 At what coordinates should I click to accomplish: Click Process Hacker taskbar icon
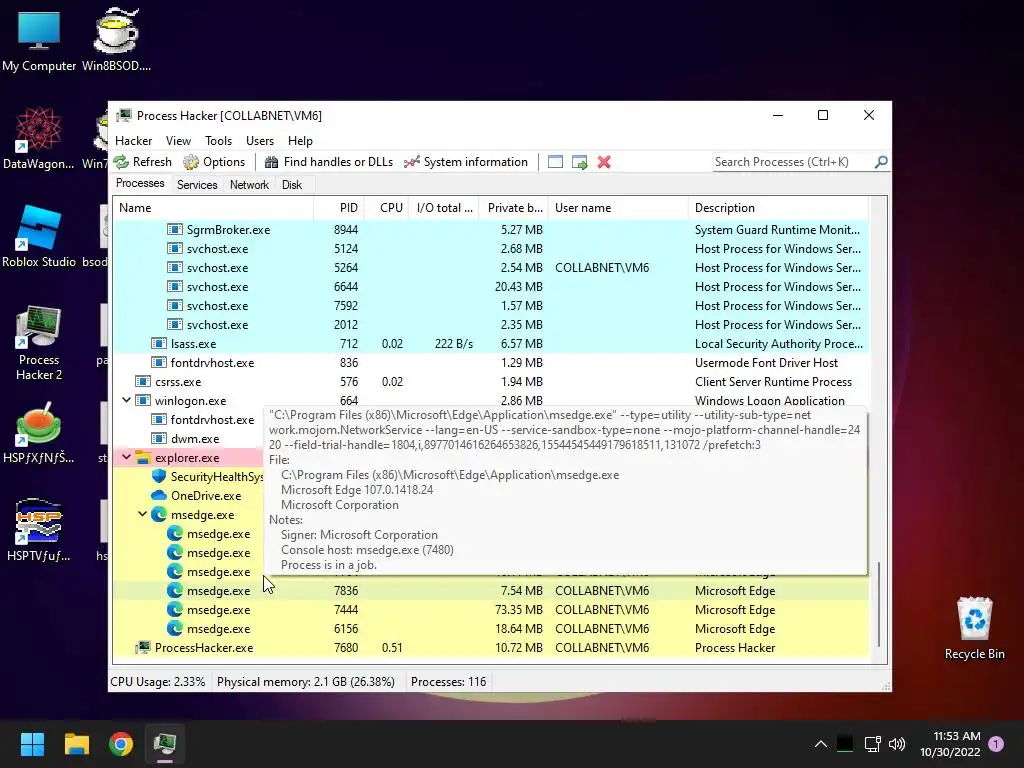point(165,744)
